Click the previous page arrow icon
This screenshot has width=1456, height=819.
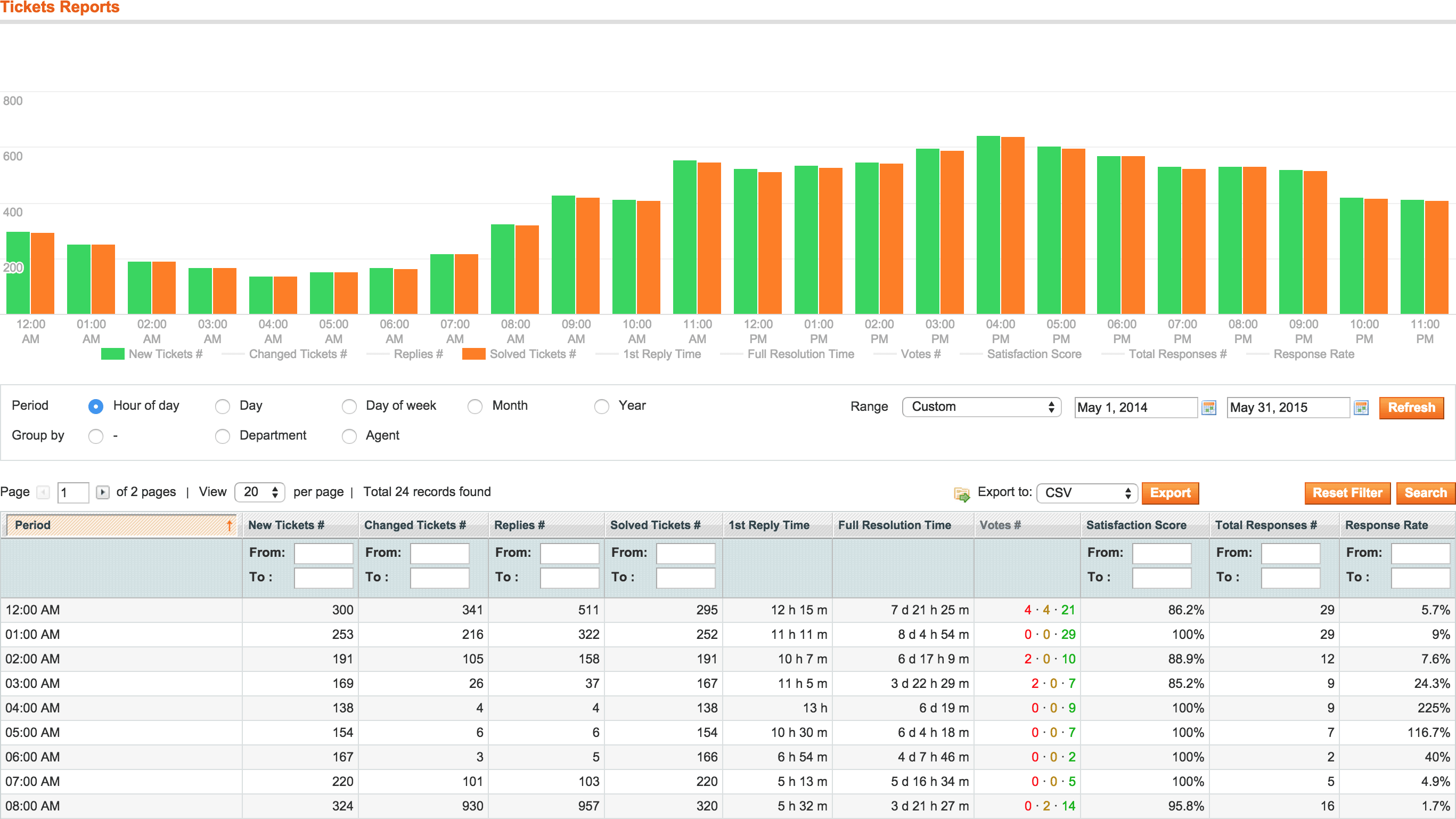(44, 492)
